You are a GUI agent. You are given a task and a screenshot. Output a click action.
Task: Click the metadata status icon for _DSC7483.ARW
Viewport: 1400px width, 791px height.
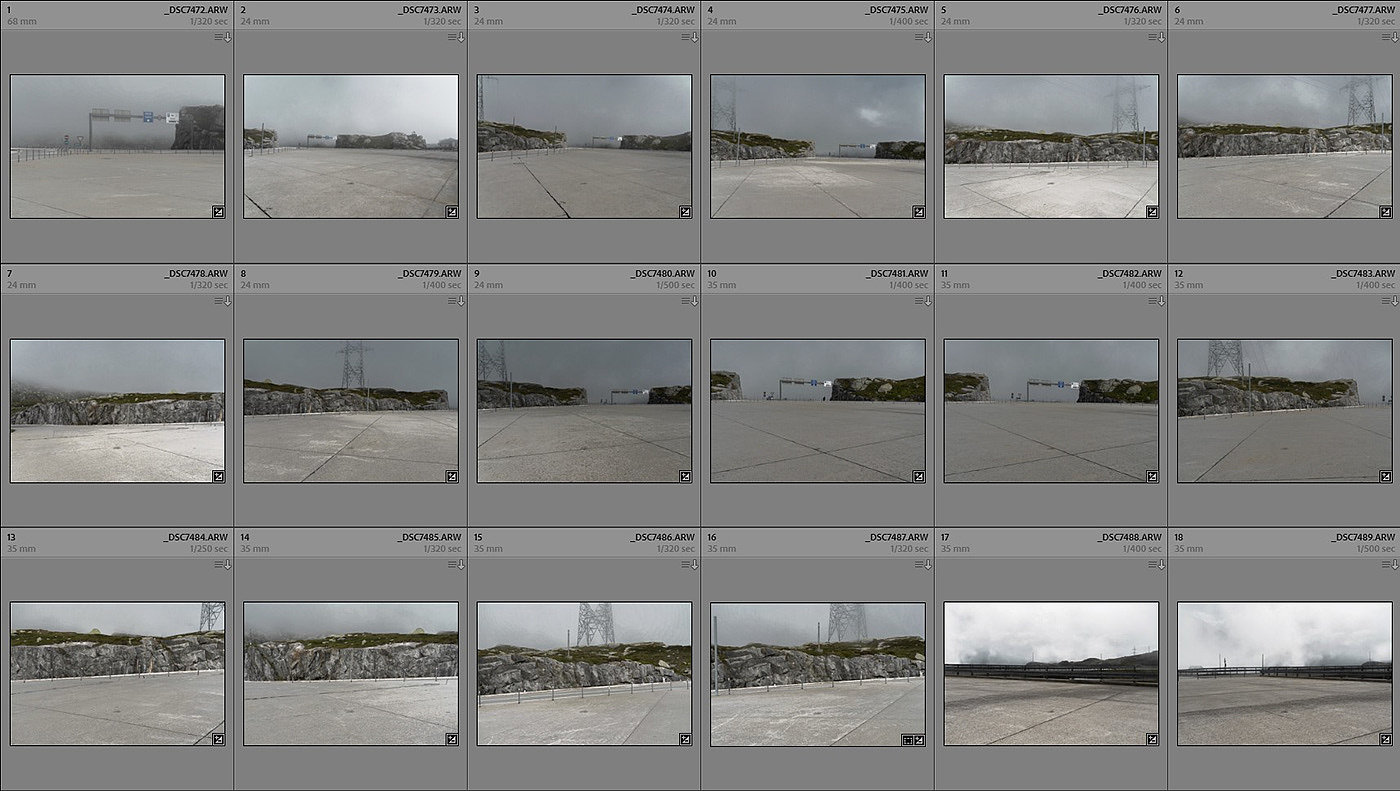coord(1391,301)
